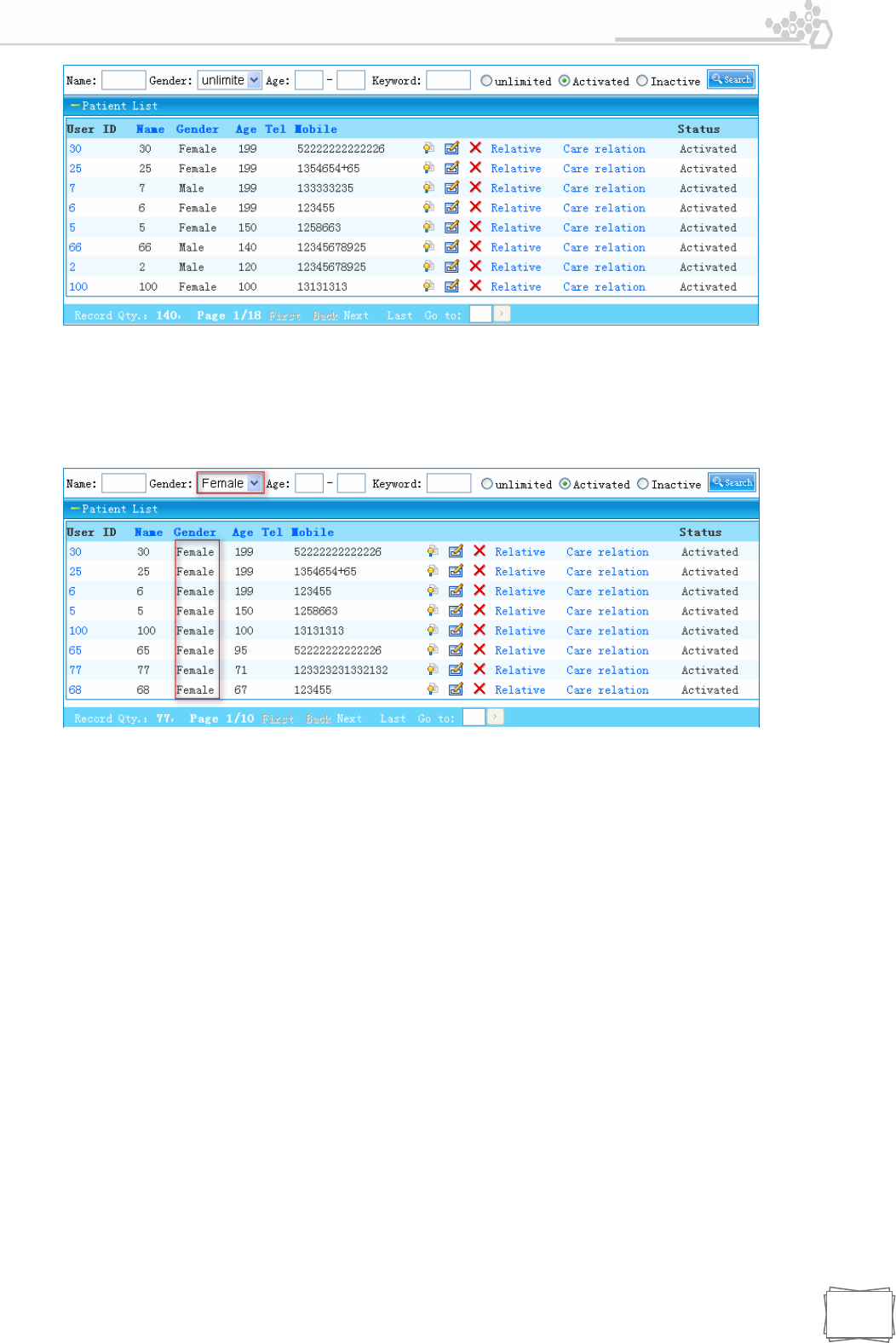Viewport: 896px width, 1343px height.
Task: Click the yellow view icon for user 65
Action: 433,649
